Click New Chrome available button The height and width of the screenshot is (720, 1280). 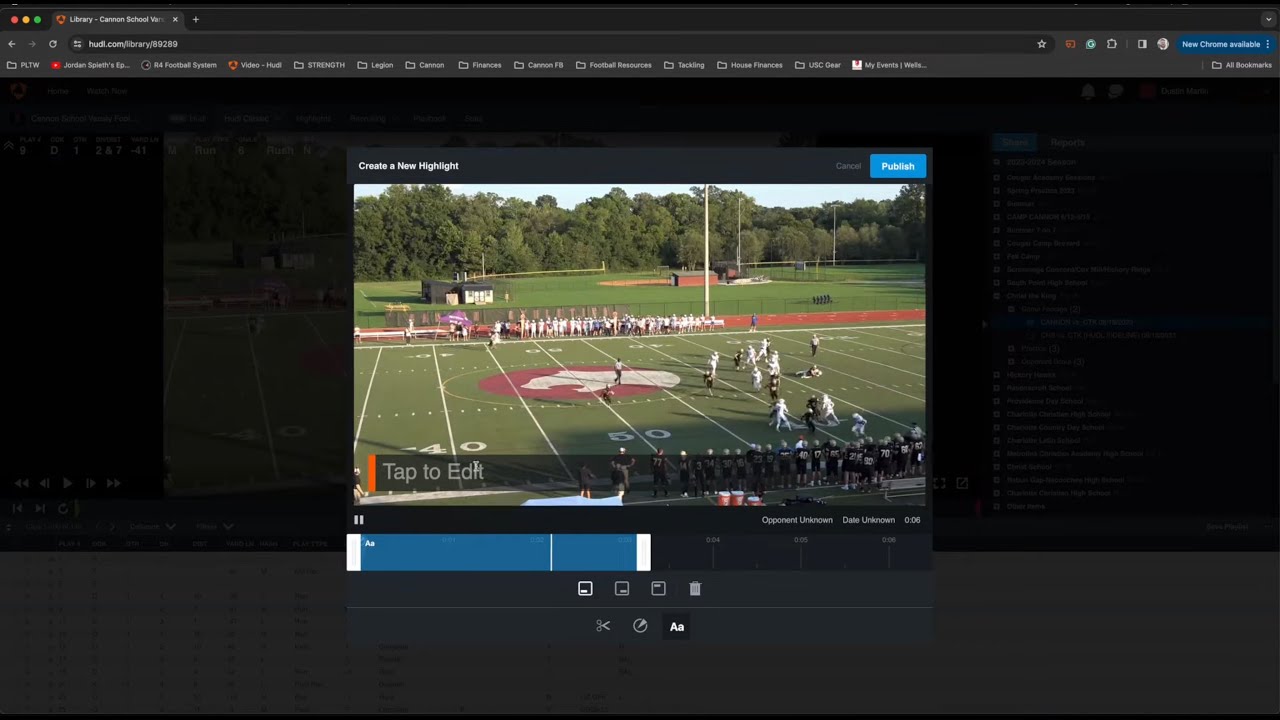[x=1220, y=44]
